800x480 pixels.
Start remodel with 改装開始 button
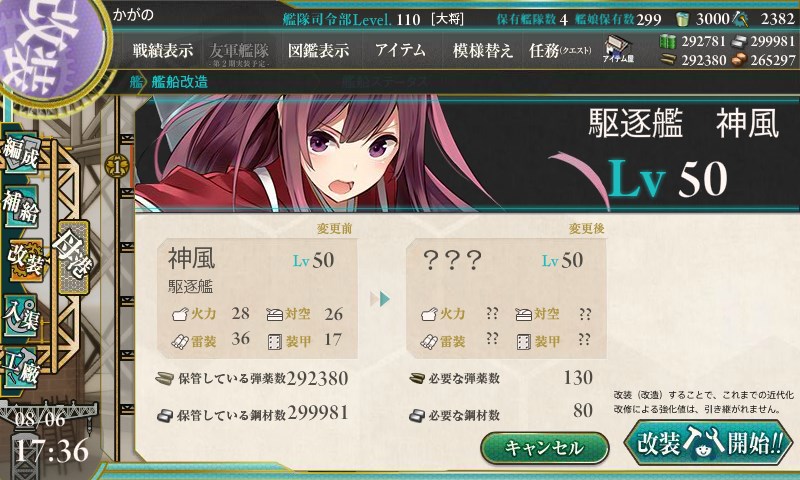[709, 443]
